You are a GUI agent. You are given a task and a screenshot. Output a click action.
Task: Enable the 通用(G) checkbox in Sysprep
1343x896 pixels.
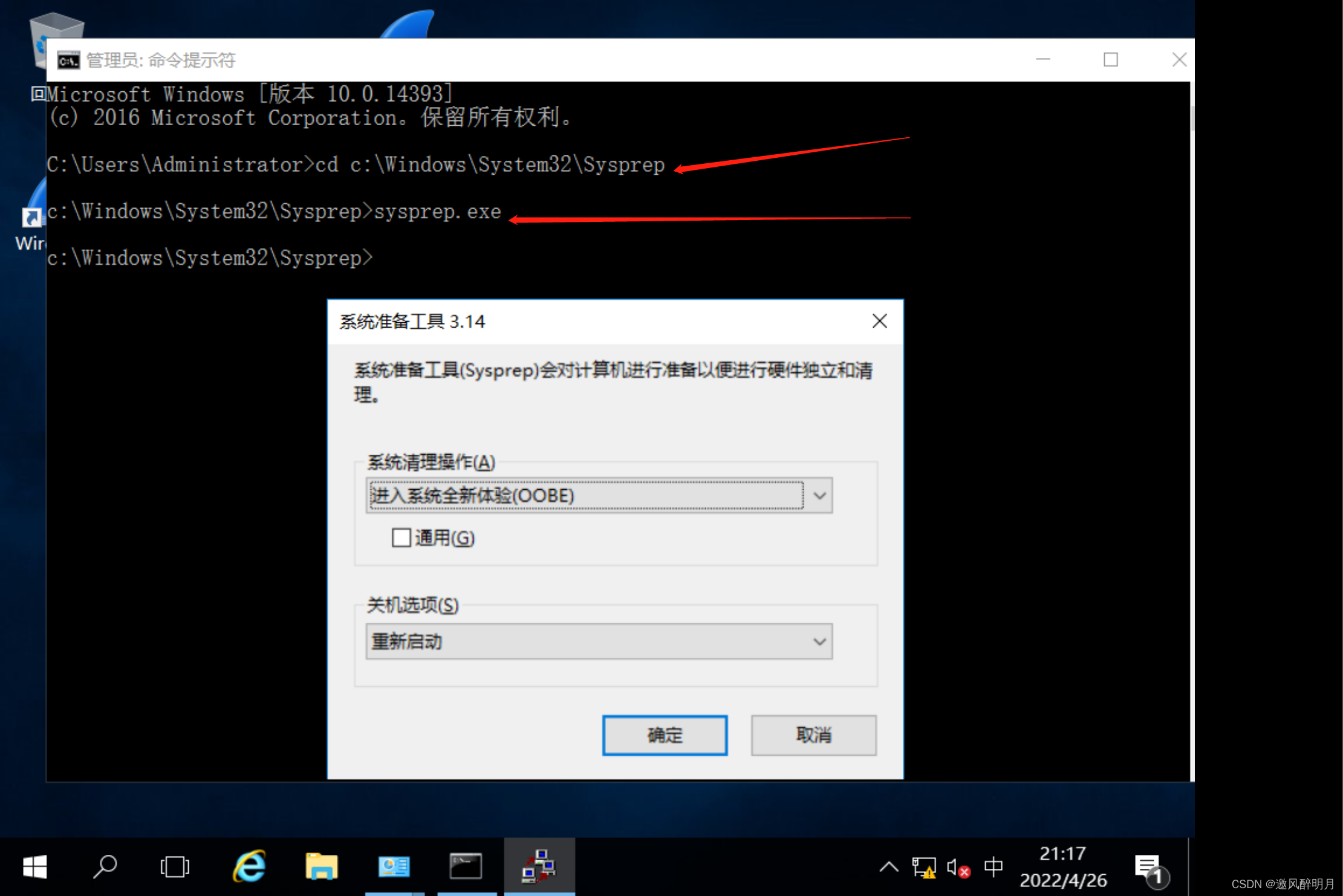click(401, 537)
